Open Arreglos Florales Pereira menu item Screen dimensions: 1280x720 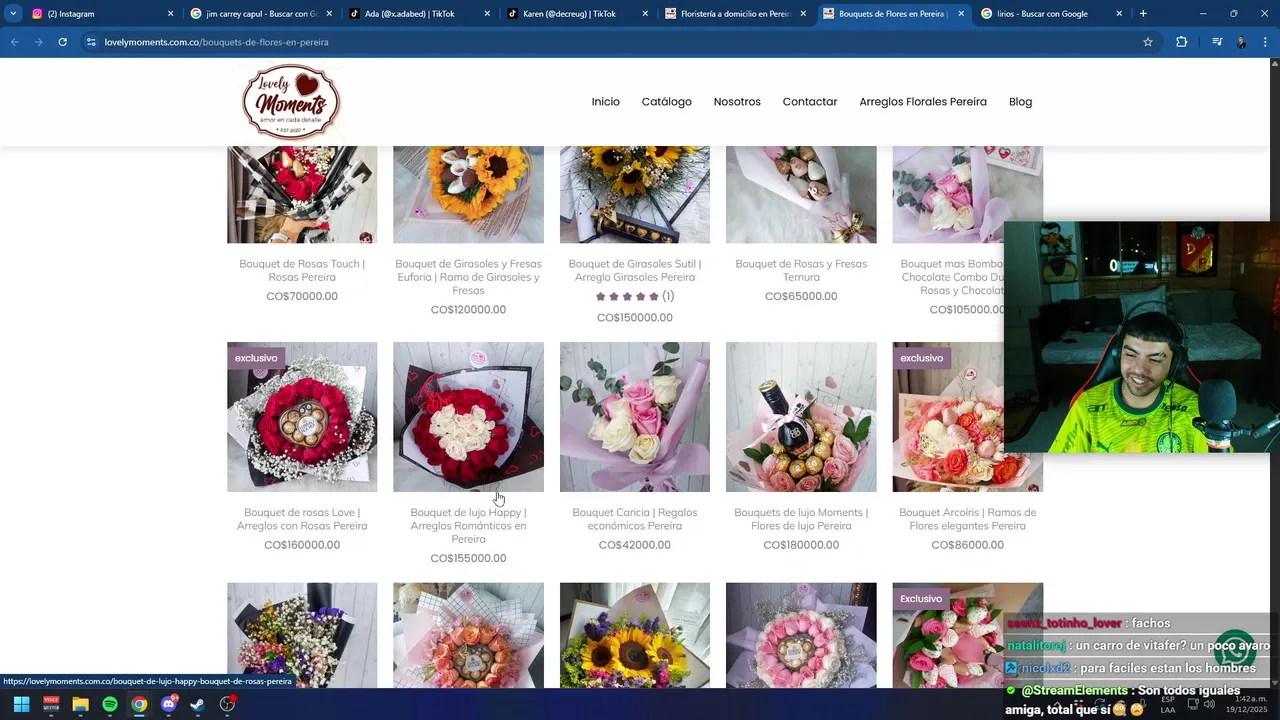(923, 102)
